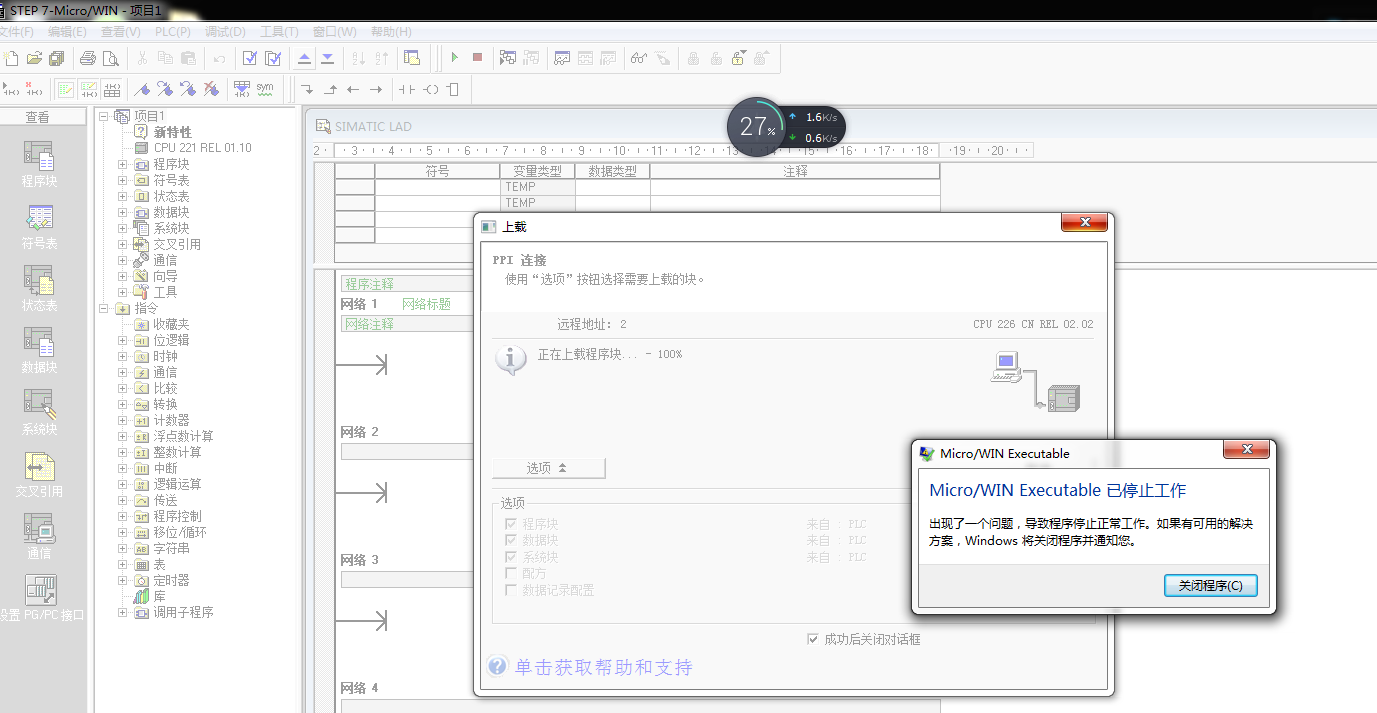Expand the 定时器 tree node
Image resolution: width=1377 pixels, height=713 pixels.
click(x=123, y=580)
